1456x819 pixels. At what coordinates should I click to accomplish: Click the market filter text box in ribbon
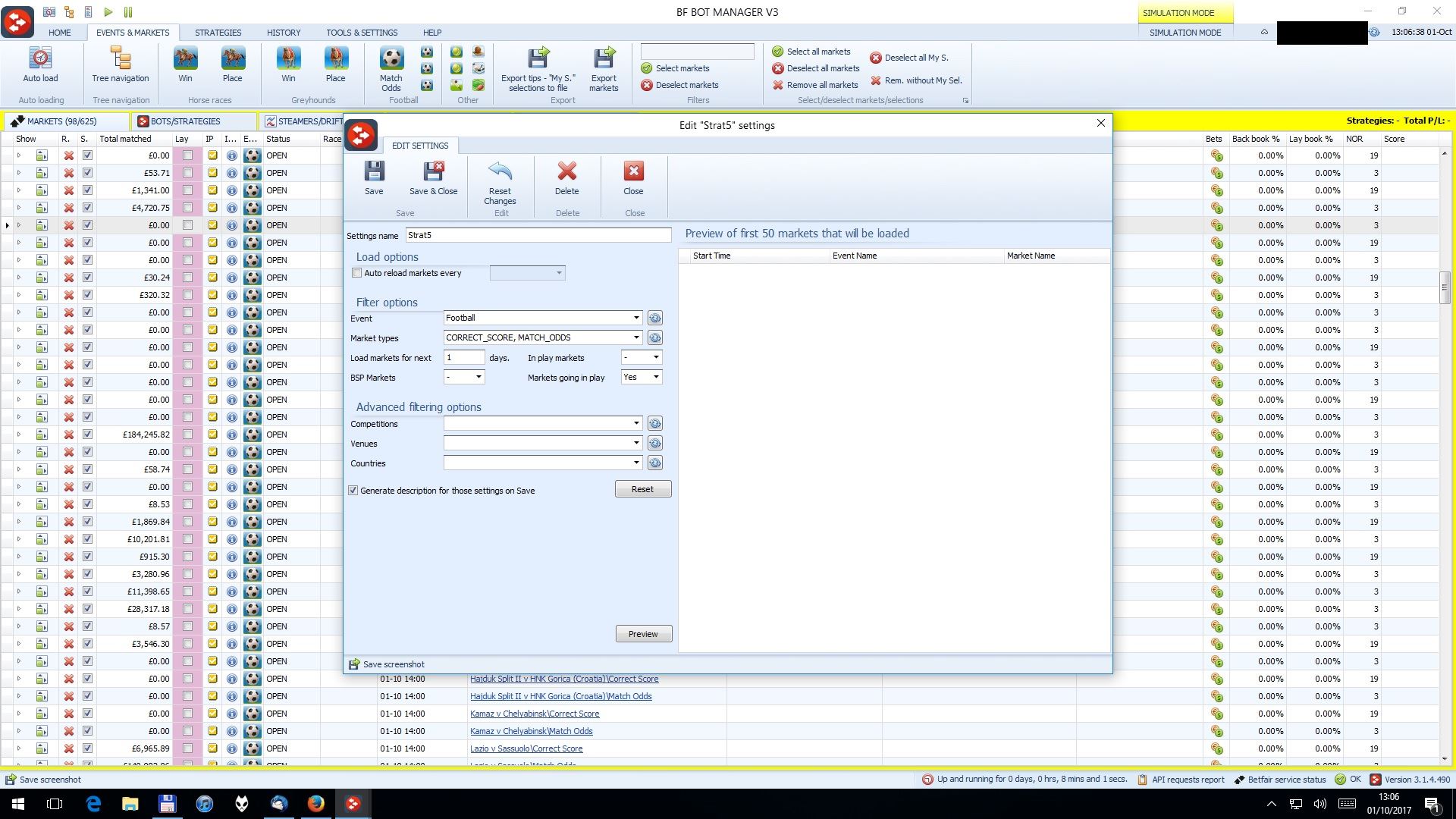click(698, 51)
